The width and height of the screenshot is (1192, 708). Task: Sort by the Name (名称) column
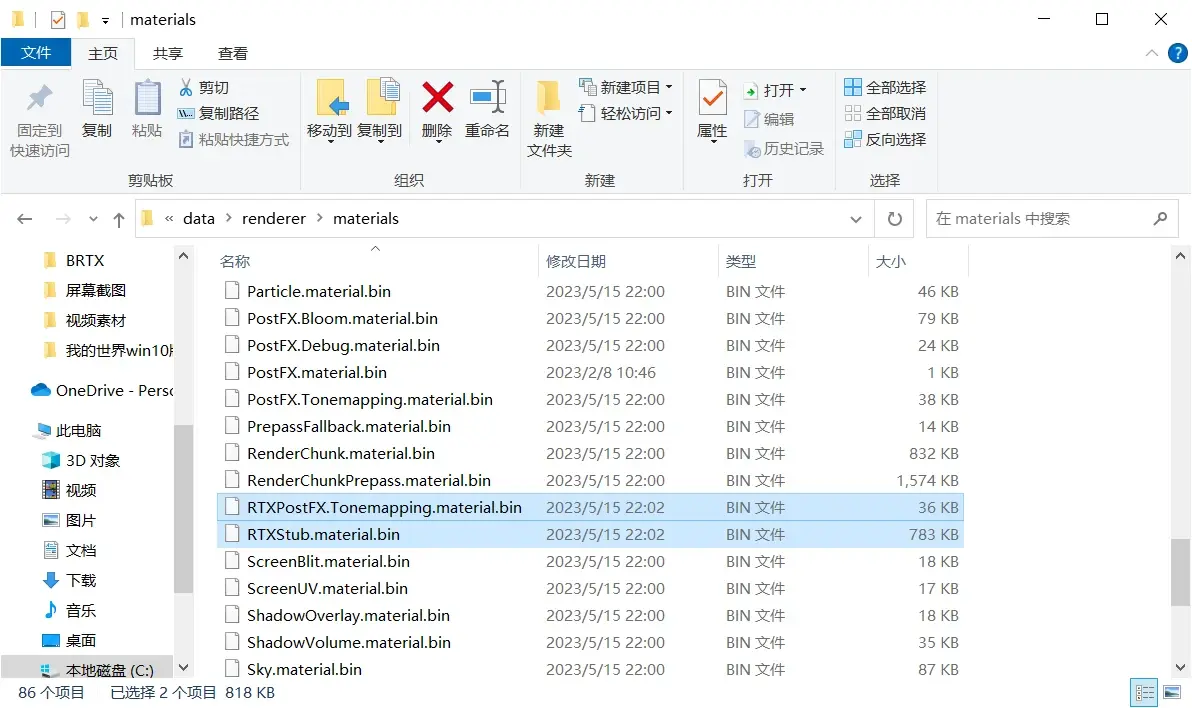(x=376, y=261)
